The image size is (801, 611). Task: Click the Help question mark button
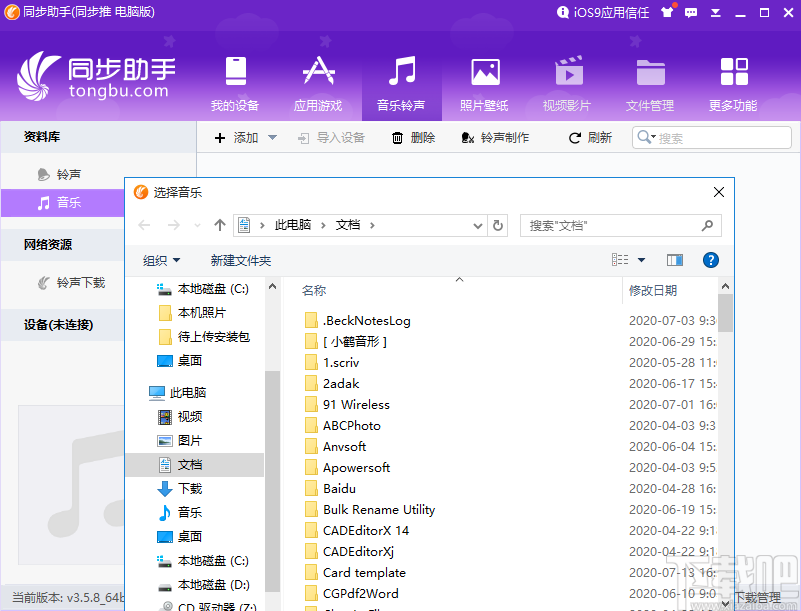pos(709,259)
